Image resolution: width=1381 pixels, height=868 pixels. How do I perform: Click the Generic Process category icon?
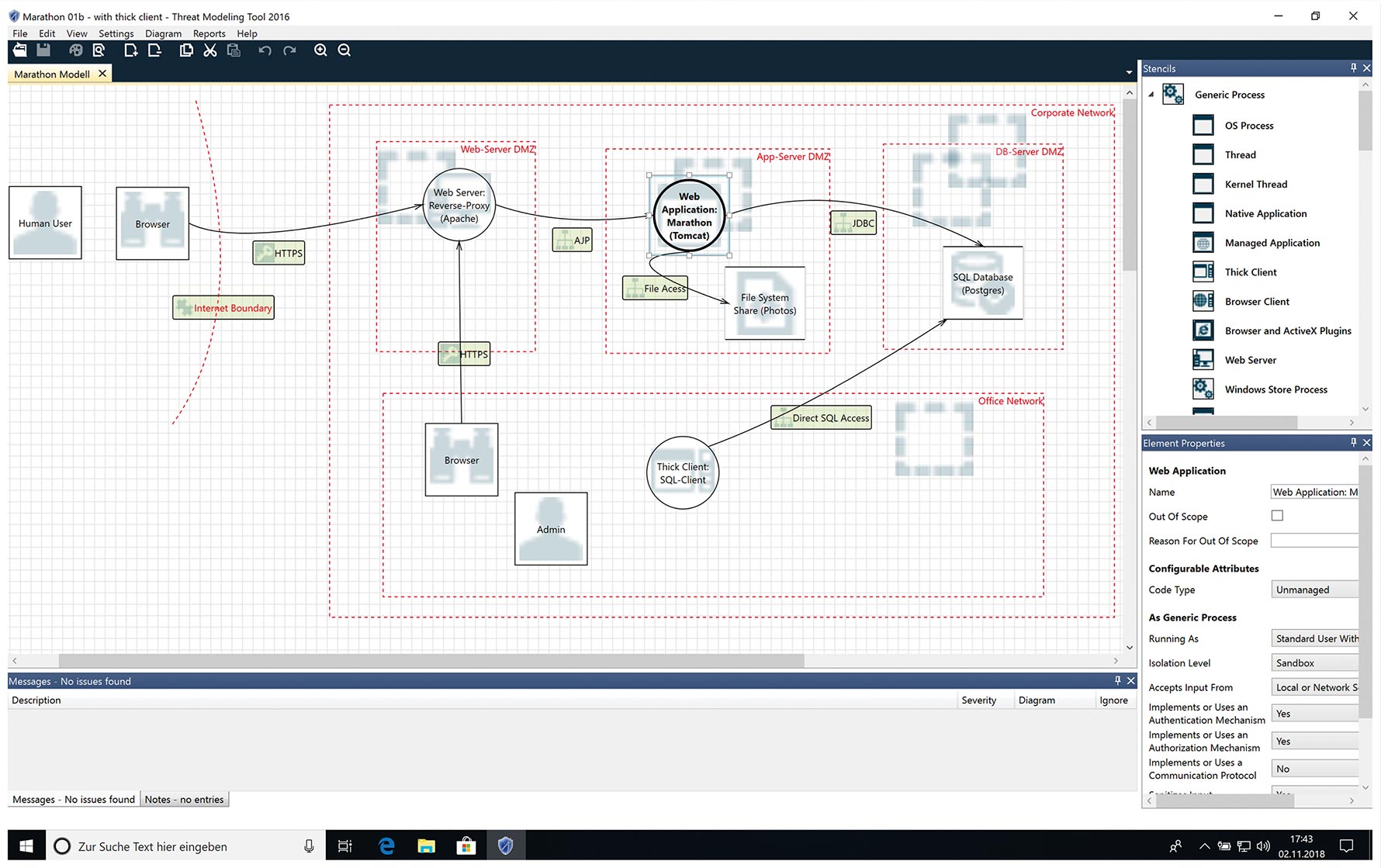pos(1172,95)
